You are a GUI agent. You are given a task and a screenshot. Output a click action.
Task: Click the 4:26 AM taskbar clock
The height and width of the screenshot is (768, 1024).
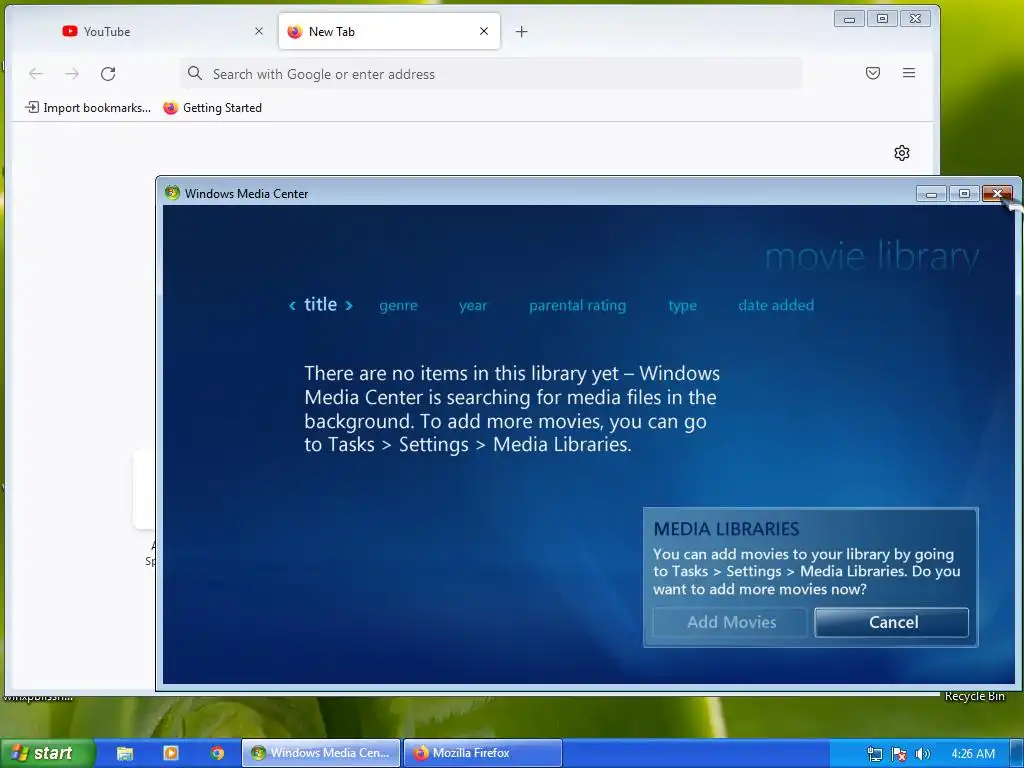[973, 754]
